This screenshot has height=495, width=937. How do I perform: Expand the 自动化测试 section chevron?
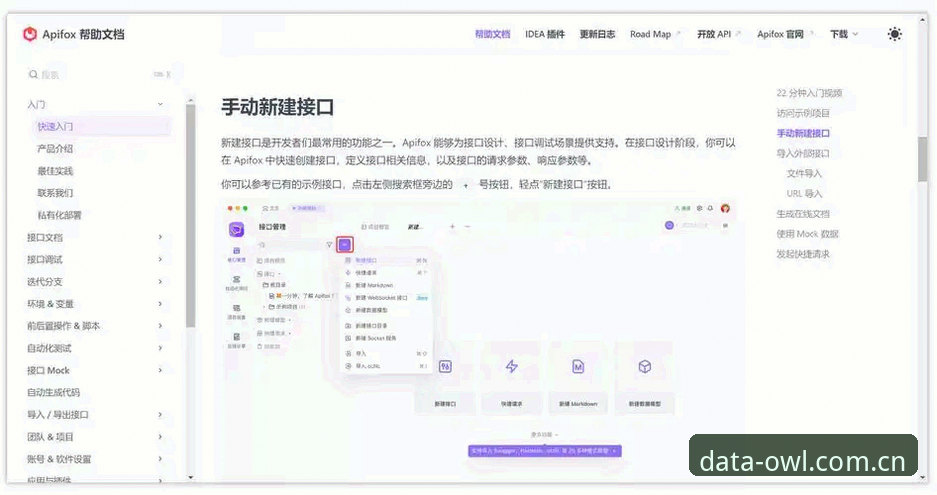click(160, 348)
